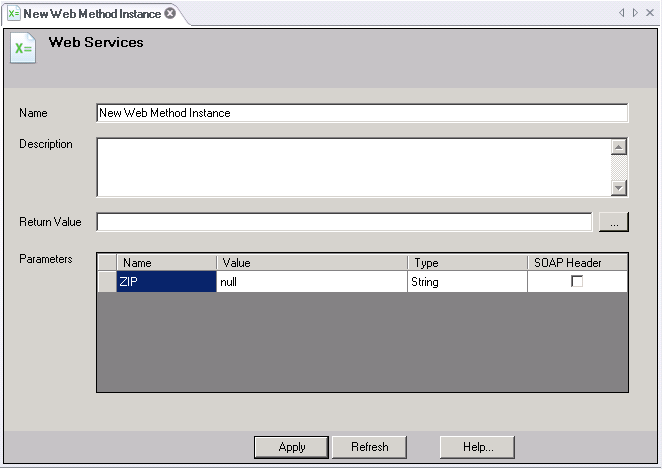The image size is (662, 469).
Task: Select the New Web Method Instance tab
Action: click(90, 14)
